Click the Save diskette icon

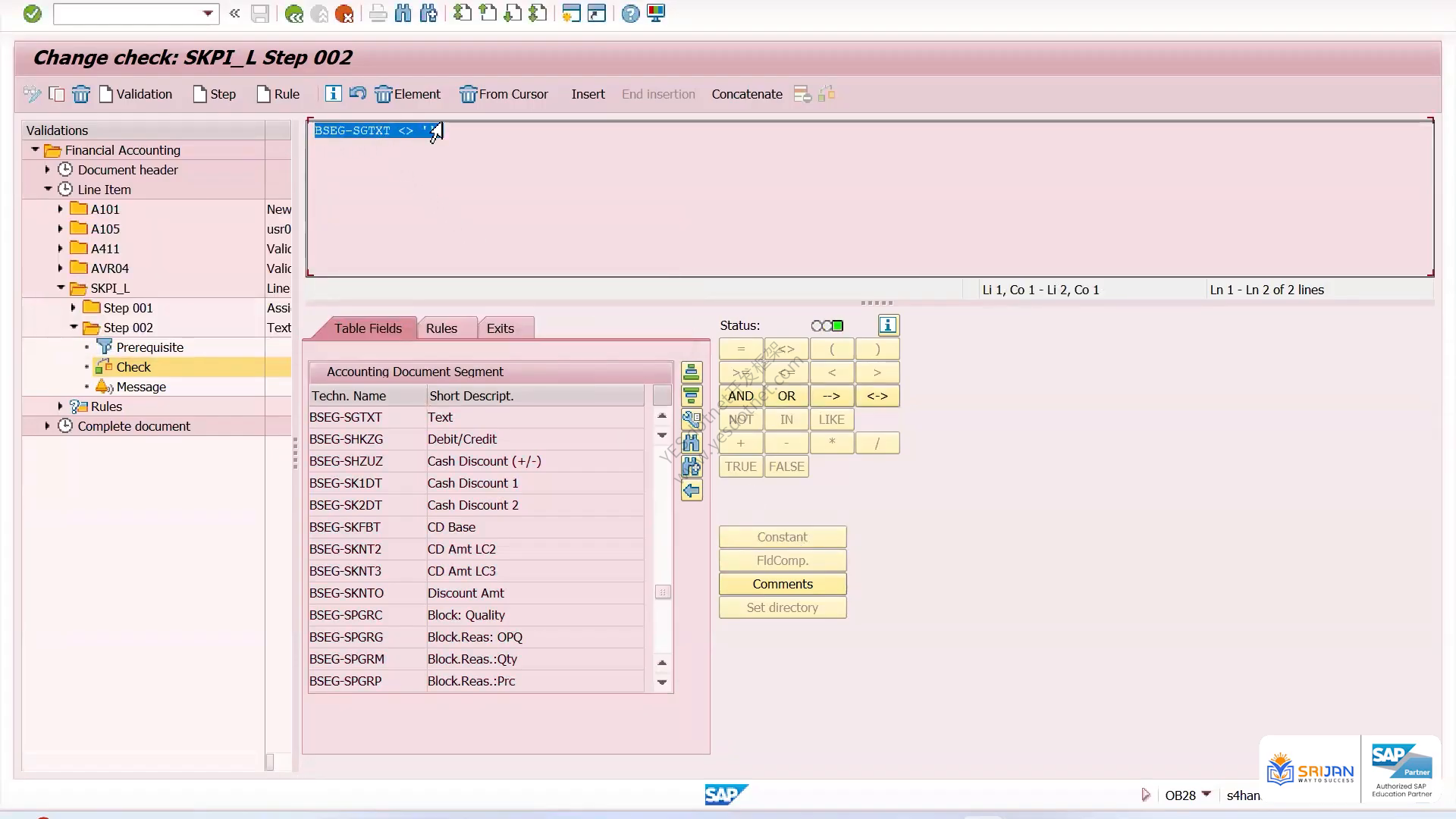point(260,14)
